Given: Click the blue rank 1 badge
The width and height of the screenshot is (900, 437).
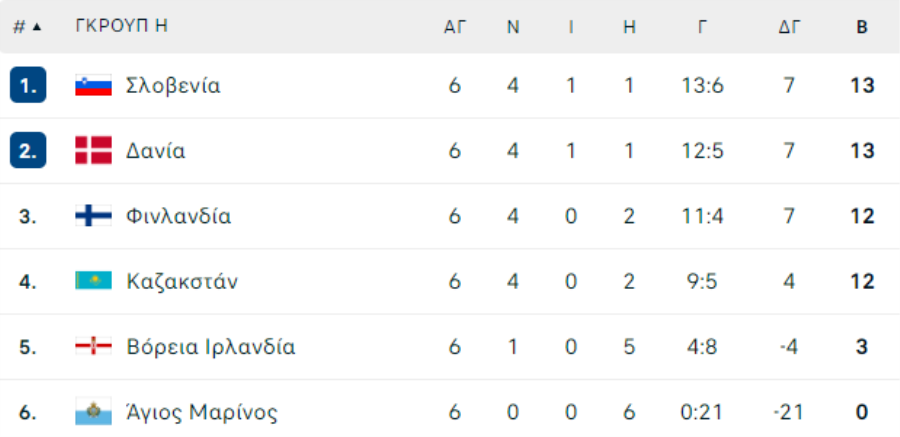Looking at the screenshot, I should [28, 85].
